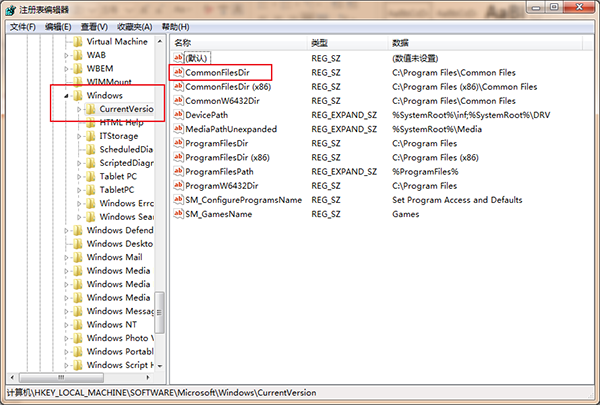This screenshot has width=600, height=405.
Task: Click the value icon beside SM_GamesName
Action: click(178, 213)
